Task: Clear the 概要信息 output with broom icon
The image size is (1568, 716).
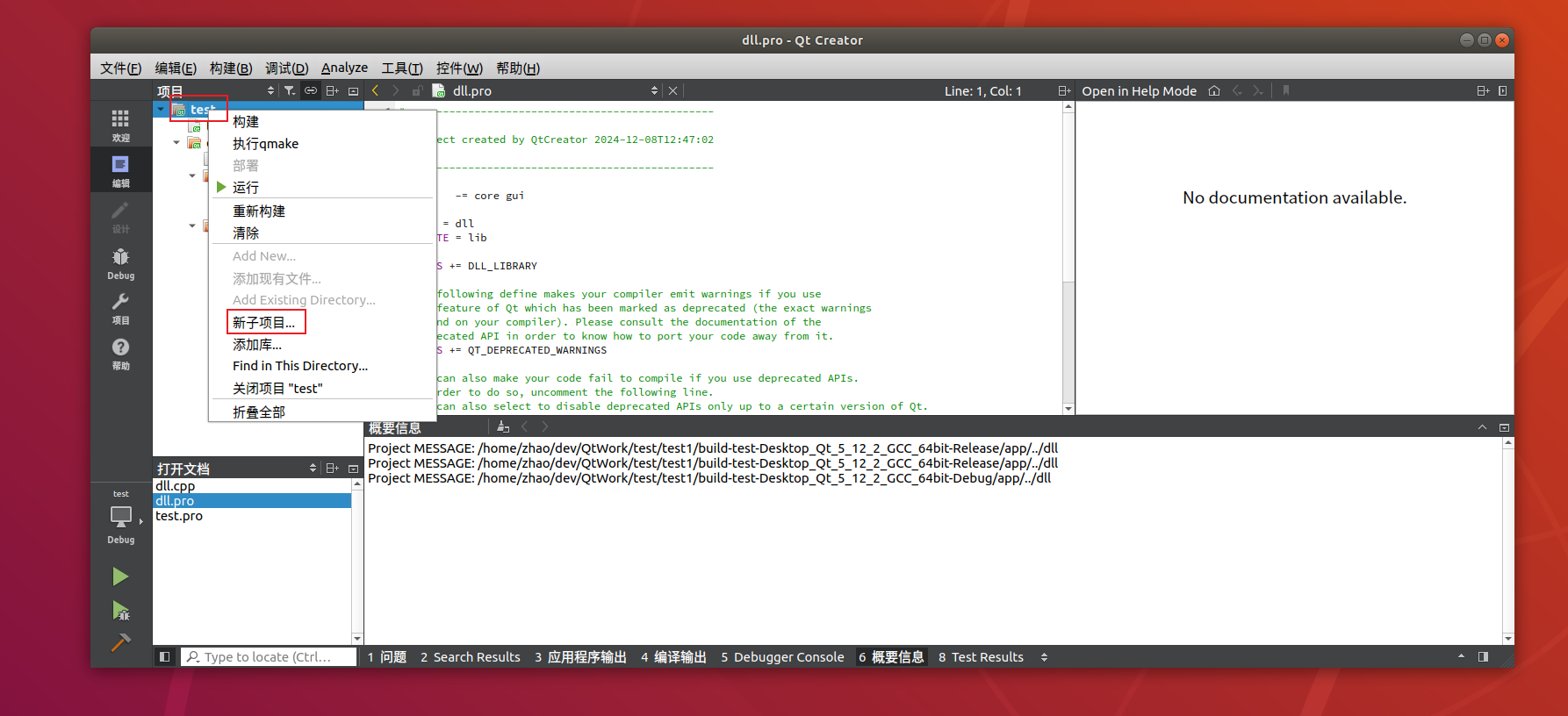Action: click(503, 427)
